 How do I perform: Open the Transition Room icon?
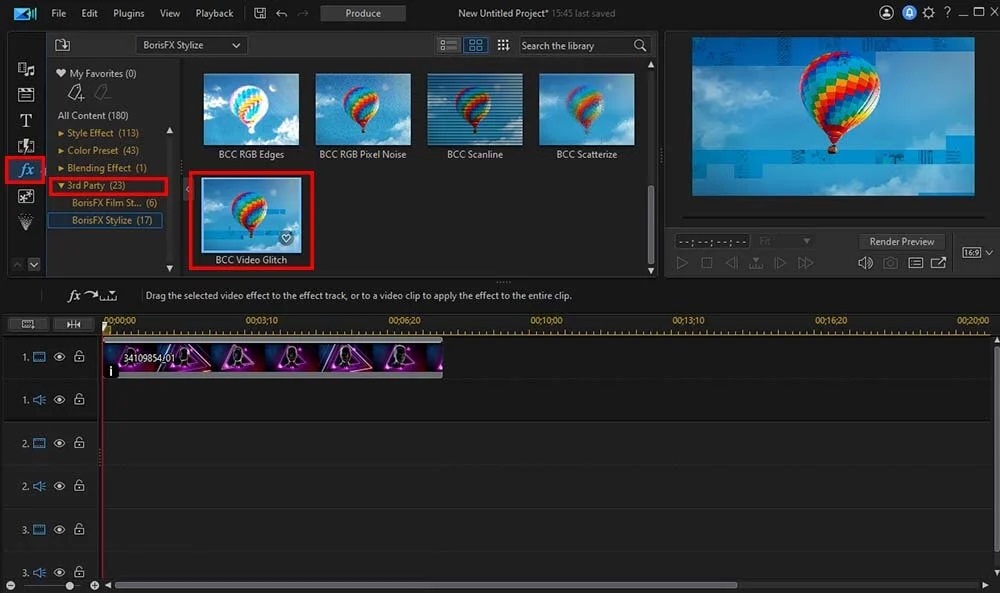(x=26, y=145)
